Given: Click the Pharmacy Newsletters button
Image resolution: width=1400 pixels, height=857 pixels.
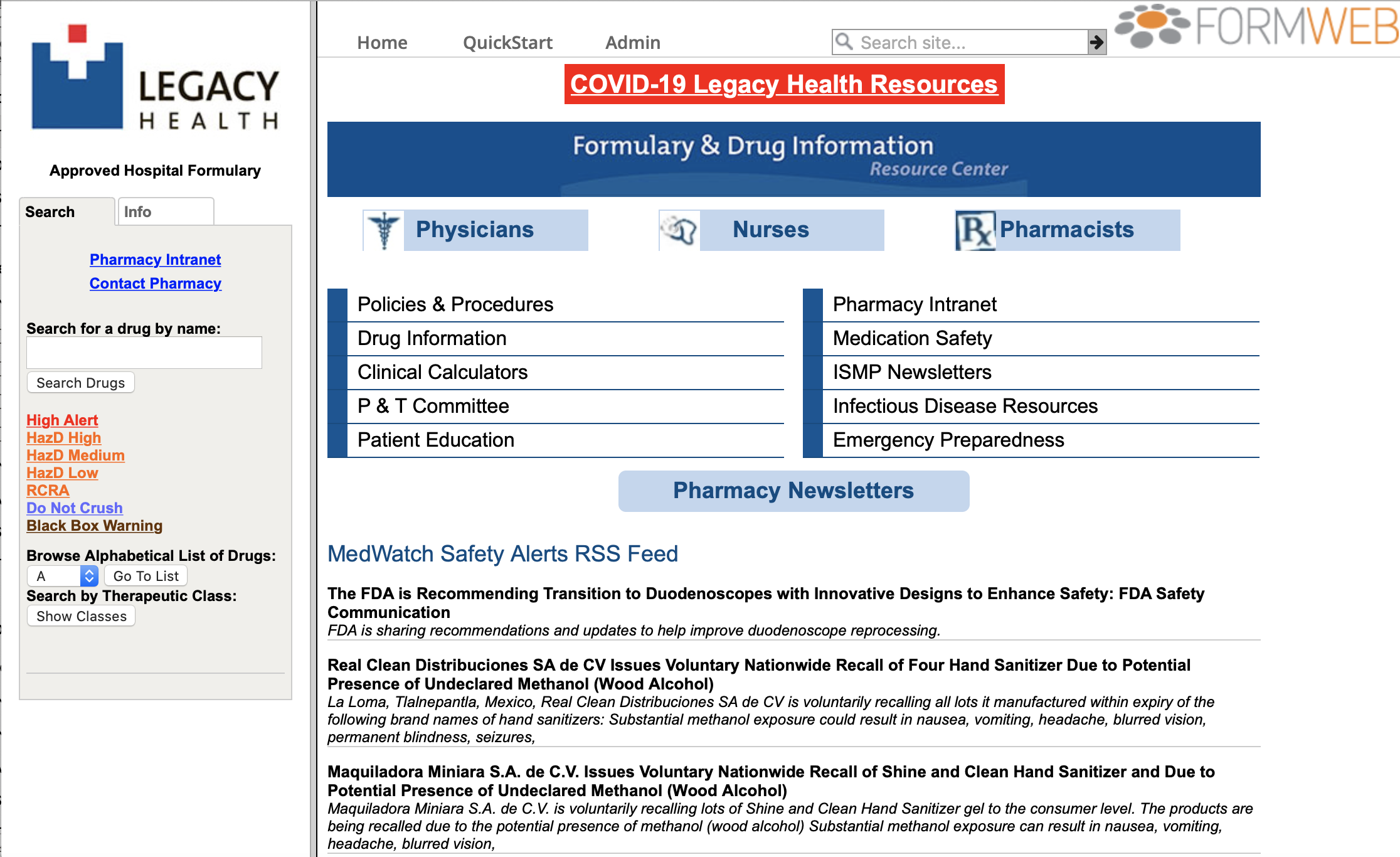Looking at the screenshot, I should [793, 491].
